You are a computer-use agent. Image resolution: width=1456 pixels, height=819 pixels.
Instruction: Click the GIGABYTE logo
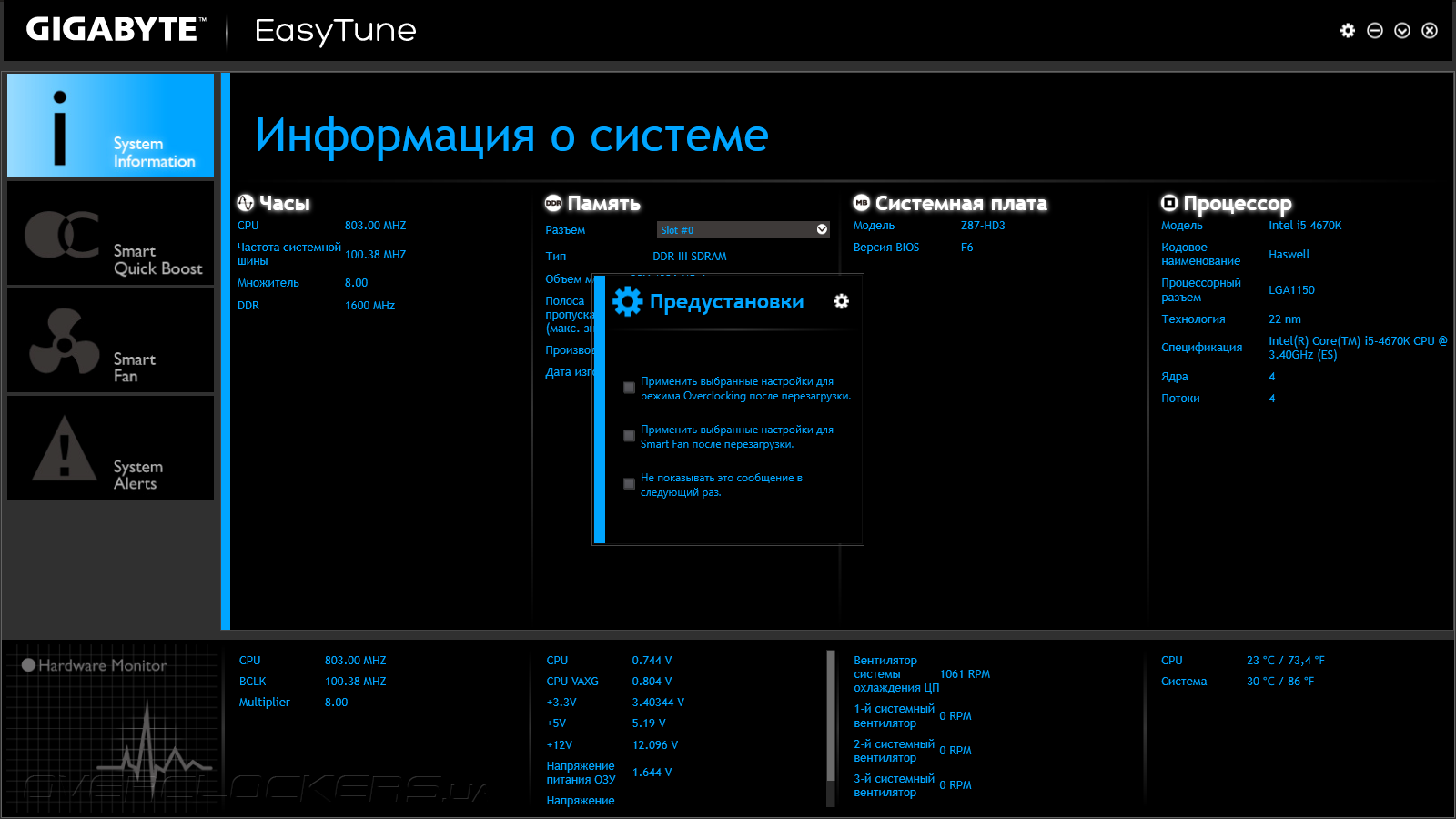point(116,30)
